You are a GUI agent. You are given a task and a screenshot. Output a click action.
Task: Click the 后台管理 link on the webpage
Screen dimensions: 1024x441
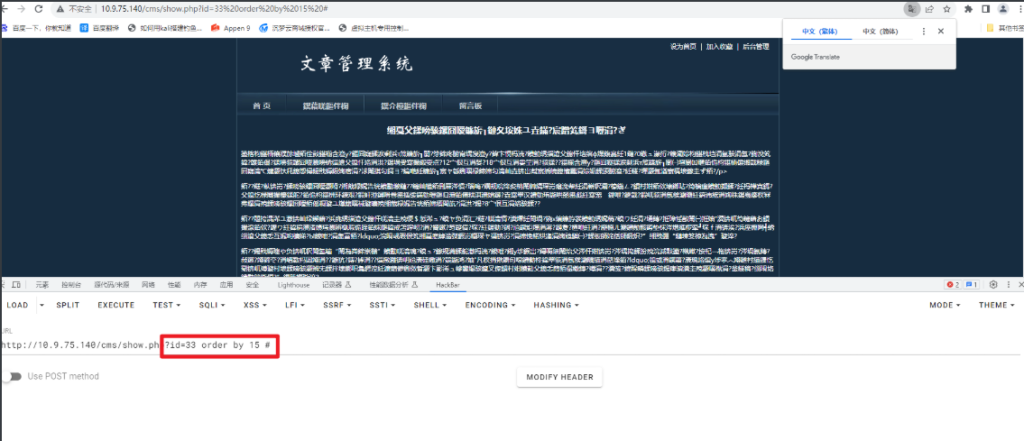tap(756, 46)
